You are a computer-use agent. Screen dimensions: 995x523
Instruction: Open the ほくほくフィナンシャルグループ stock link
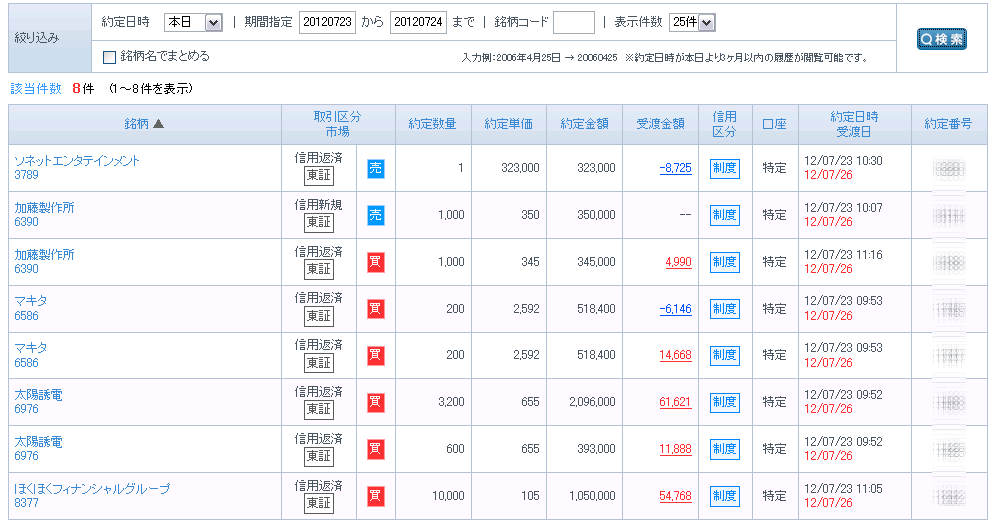pyautogui.click(x=92, y=488)
